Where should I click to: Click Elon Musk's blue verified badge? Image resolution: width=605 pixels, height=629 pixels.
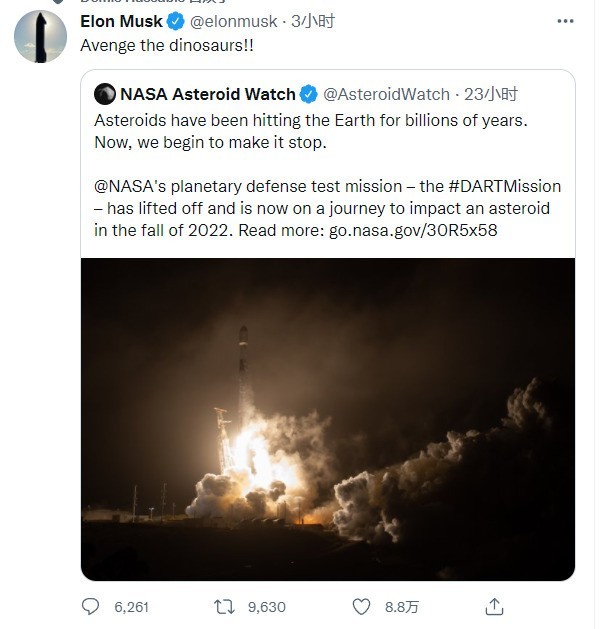pos(175,21)
